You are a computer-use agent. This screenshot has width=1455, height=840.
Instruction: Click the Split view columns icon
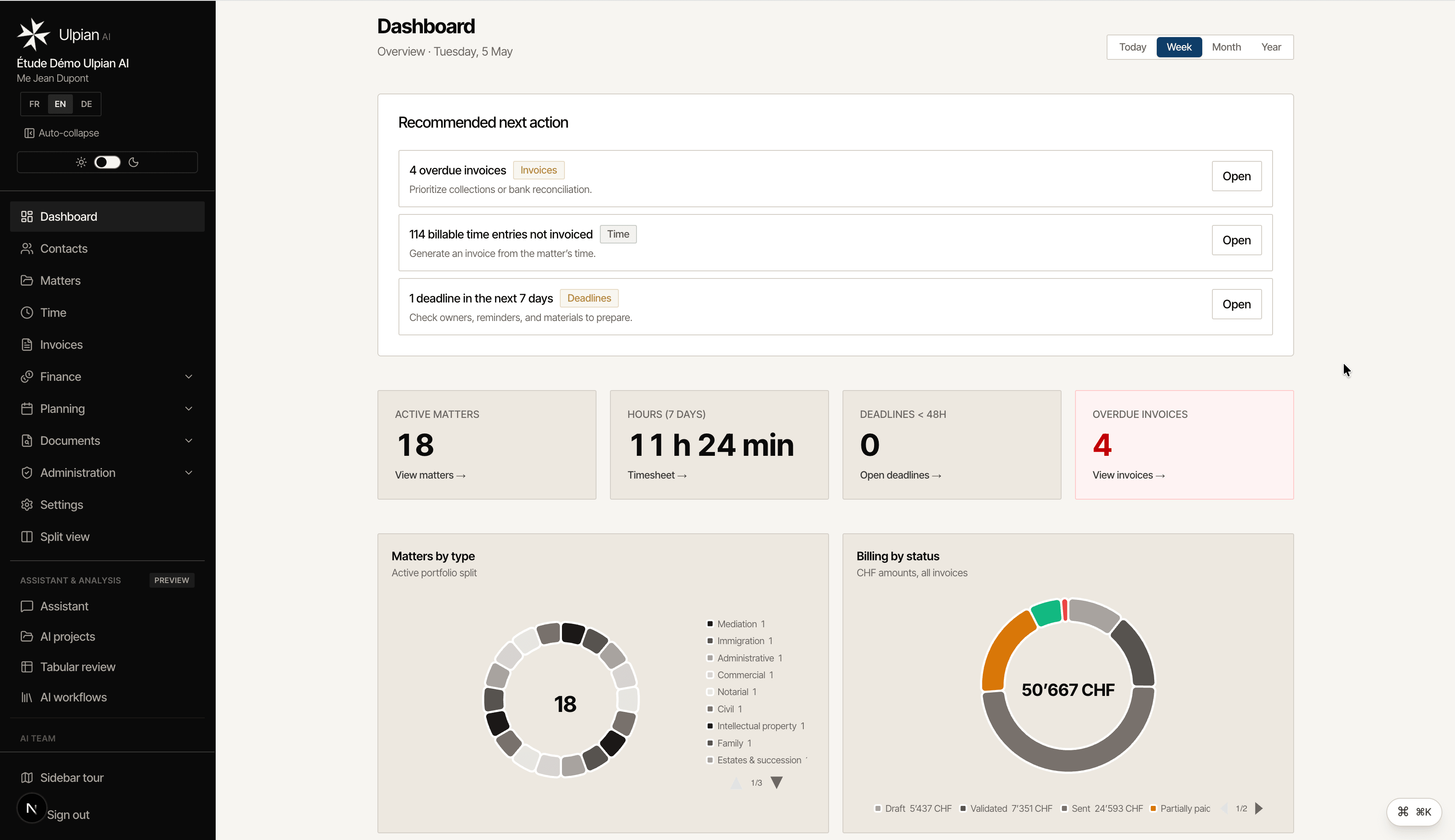pyautogui.click(x=27, y=537)
